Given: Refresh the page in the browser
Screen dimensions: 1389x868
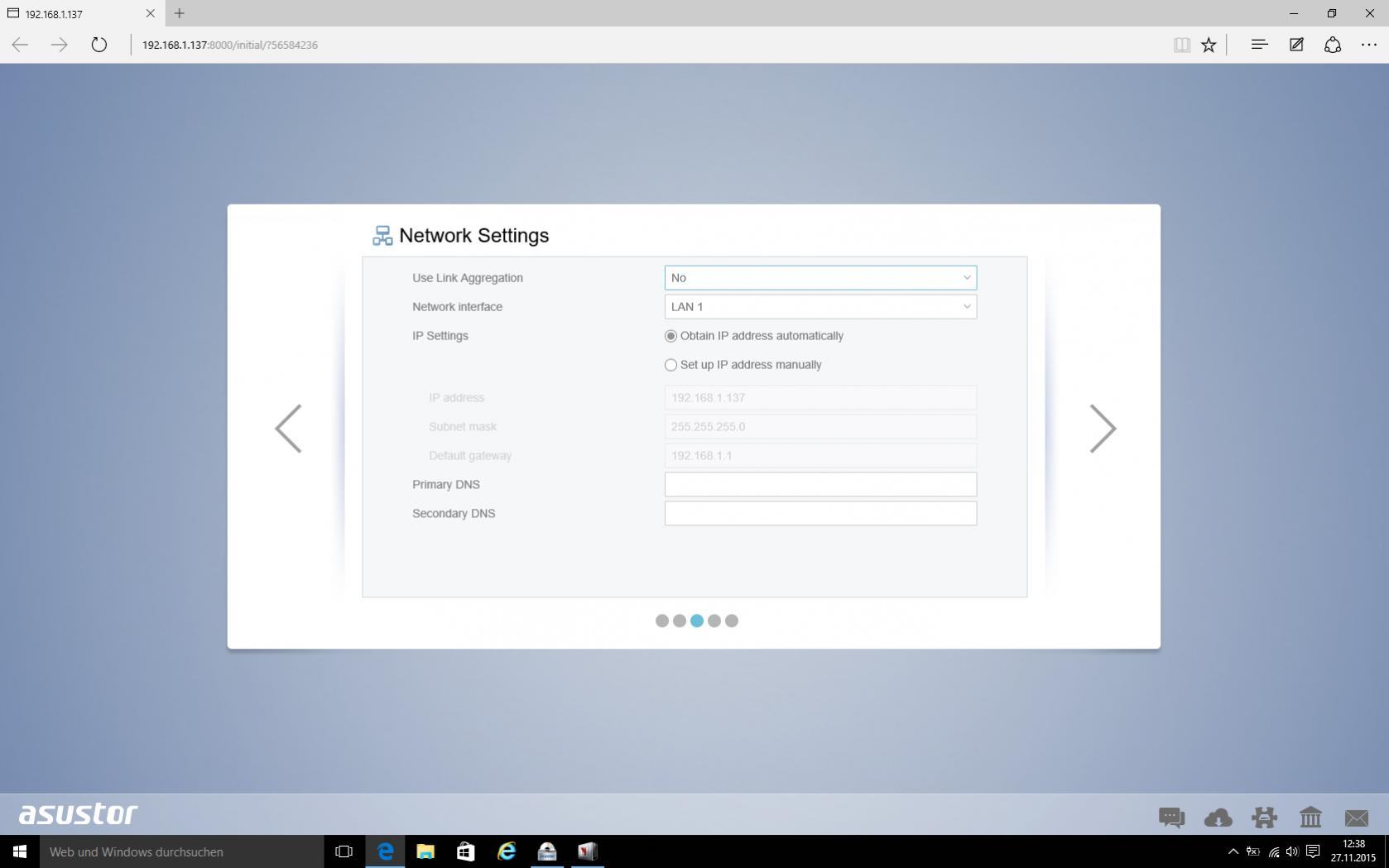Looking at the screenshot, I should tap(99, 45).
